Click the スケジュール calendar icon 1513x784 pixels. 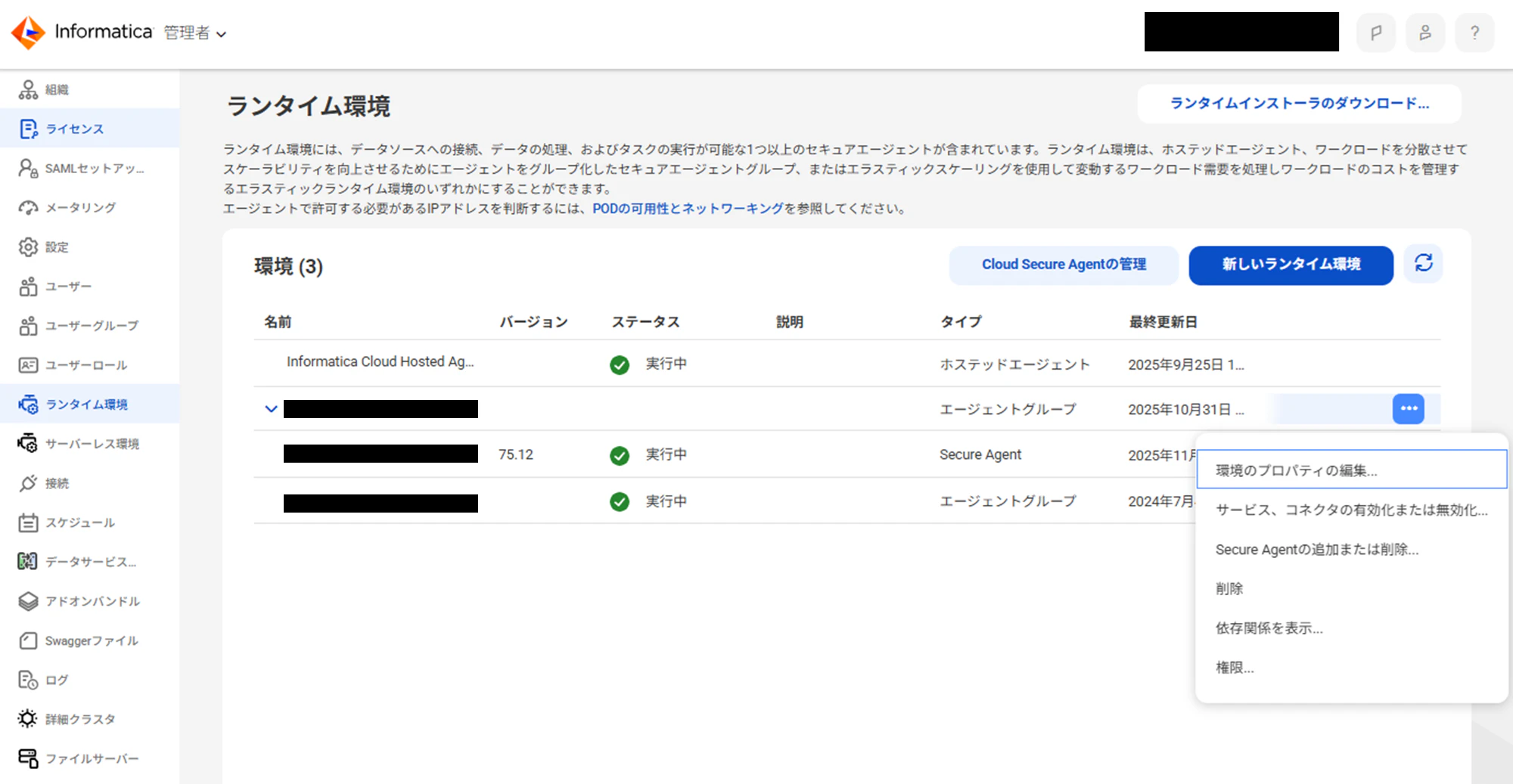click(28, 522)
